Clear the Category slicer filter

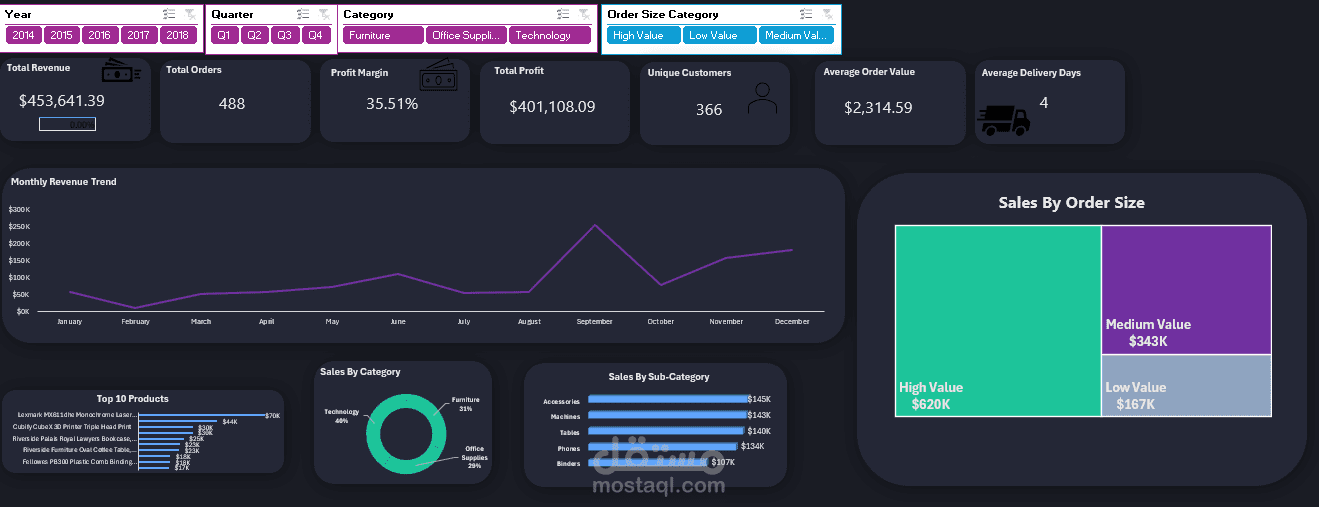583,14
